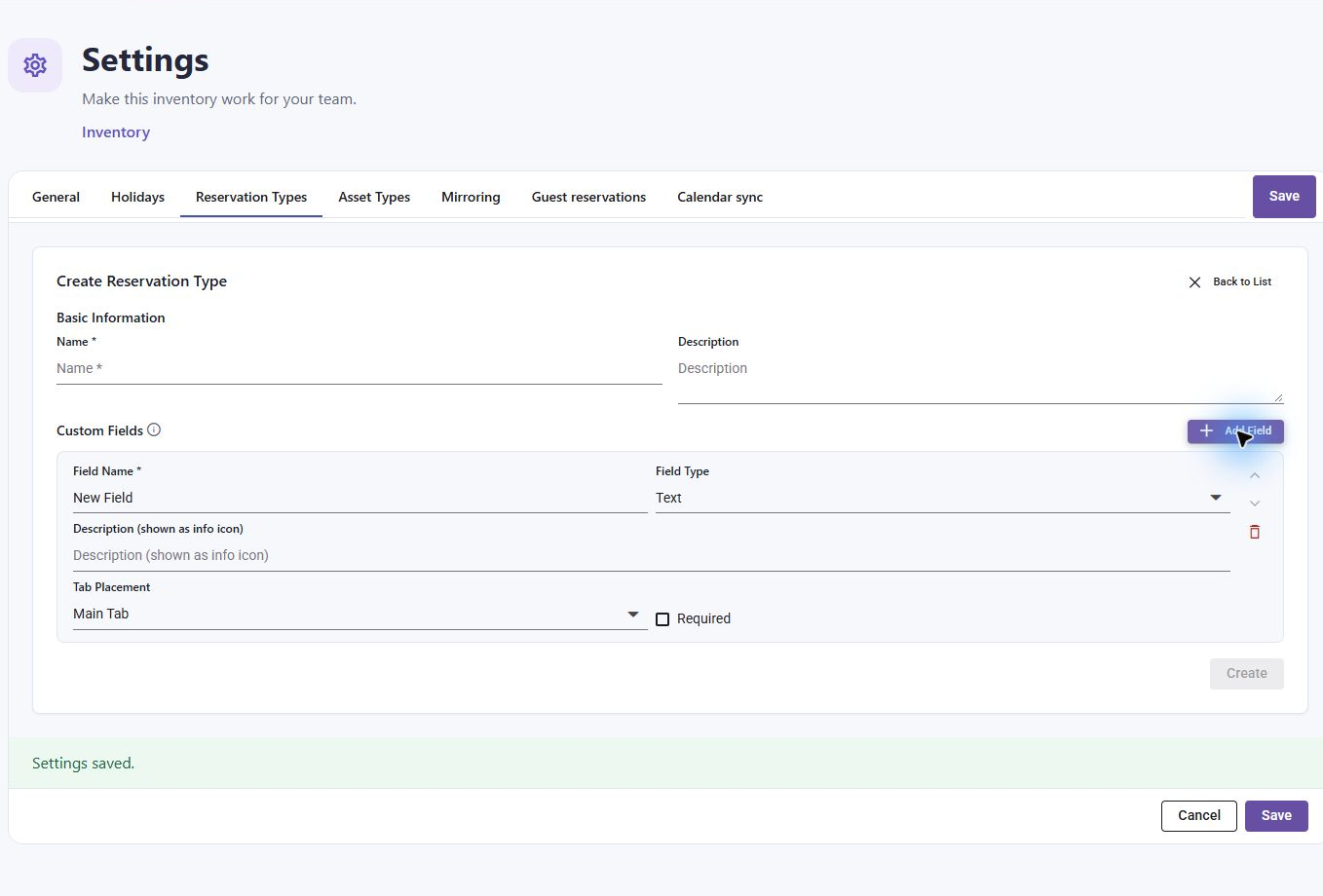Click the Basic Information label
Viewport: 1323px width, 896px height.
click(110, 317)
